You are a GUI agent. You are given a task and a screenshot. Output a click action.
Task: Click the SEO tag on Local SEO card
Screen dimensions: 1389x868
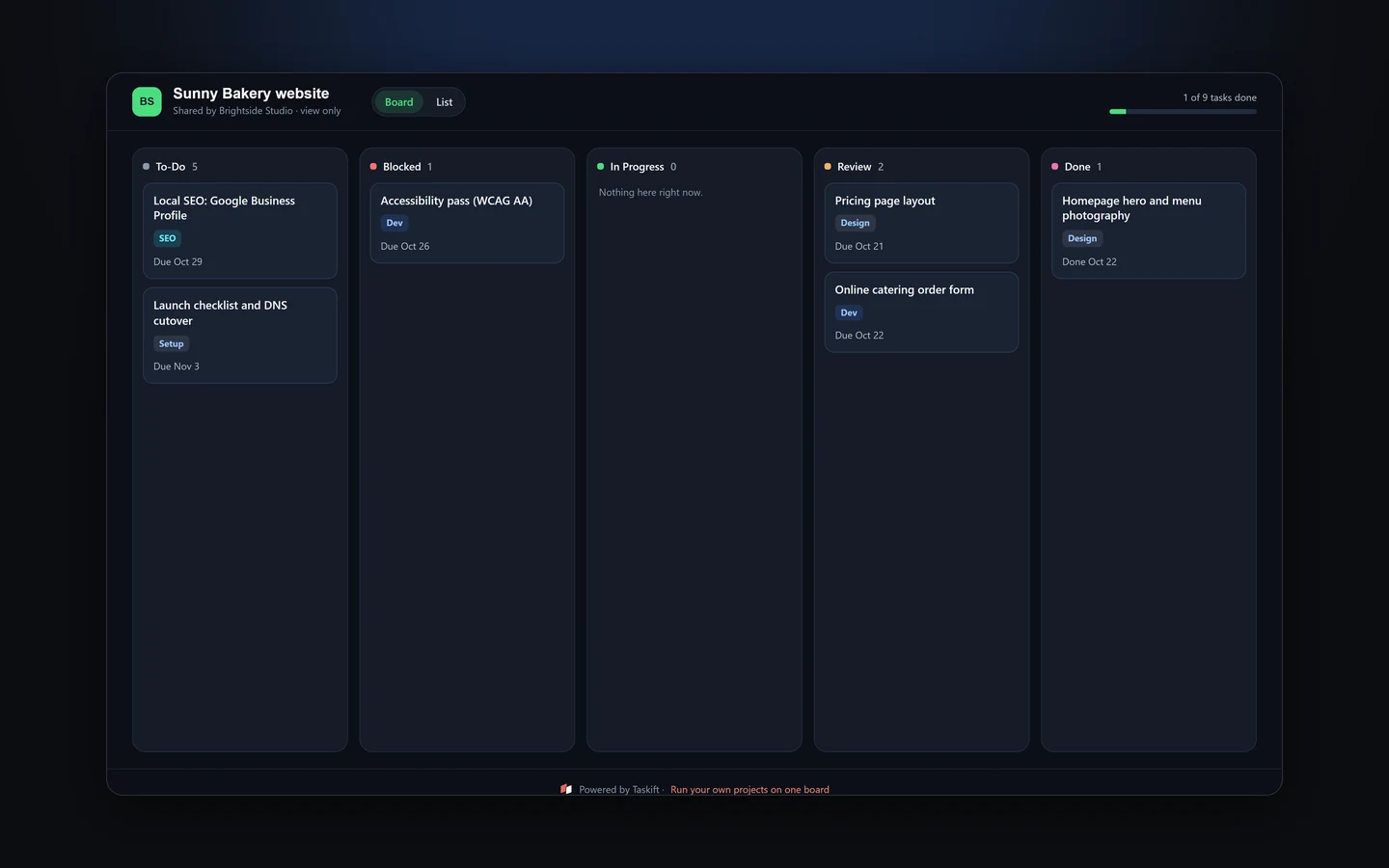click(x=167, y=238)
